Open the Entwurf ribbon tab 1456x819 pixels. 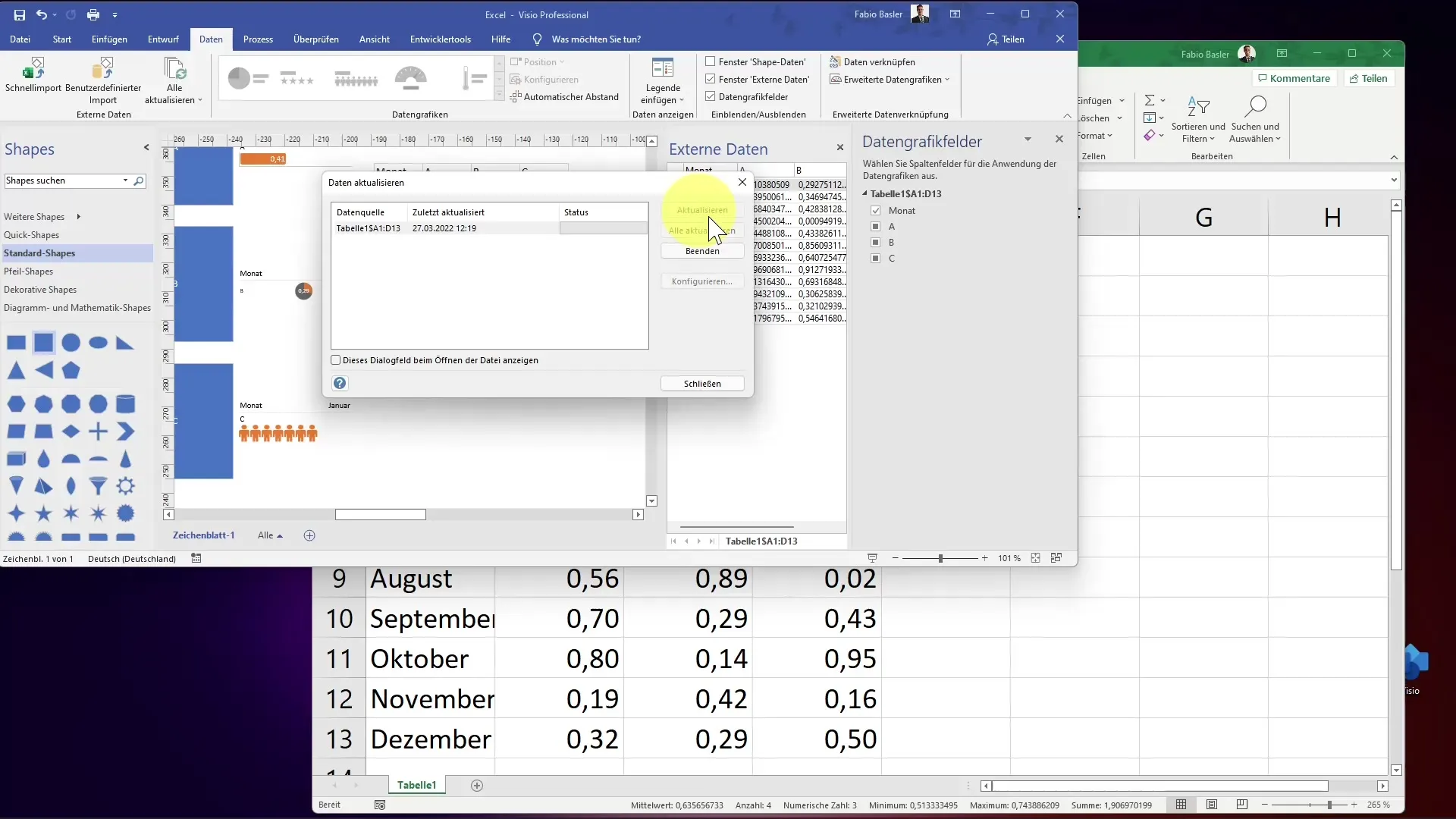click(x=163, y=39)
